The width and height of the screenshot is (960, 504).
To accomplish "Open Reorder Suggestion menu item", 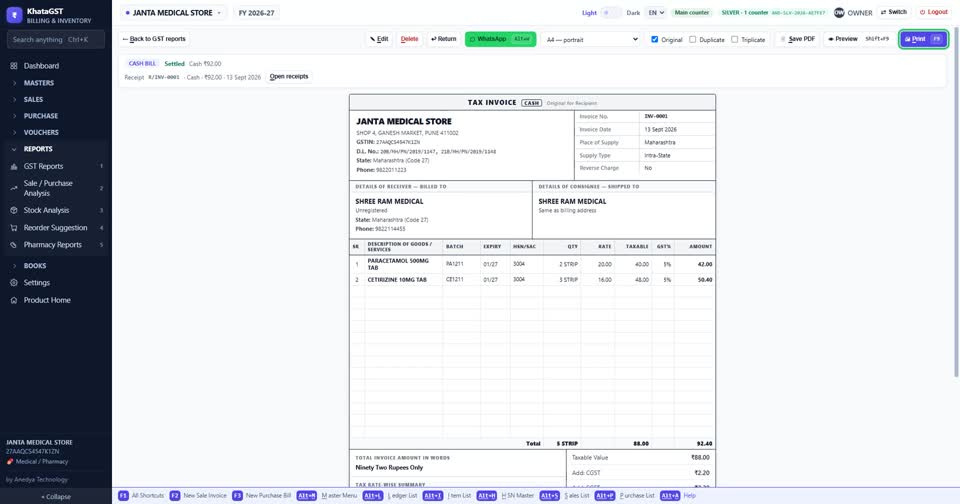I will (x=55, y=227).
